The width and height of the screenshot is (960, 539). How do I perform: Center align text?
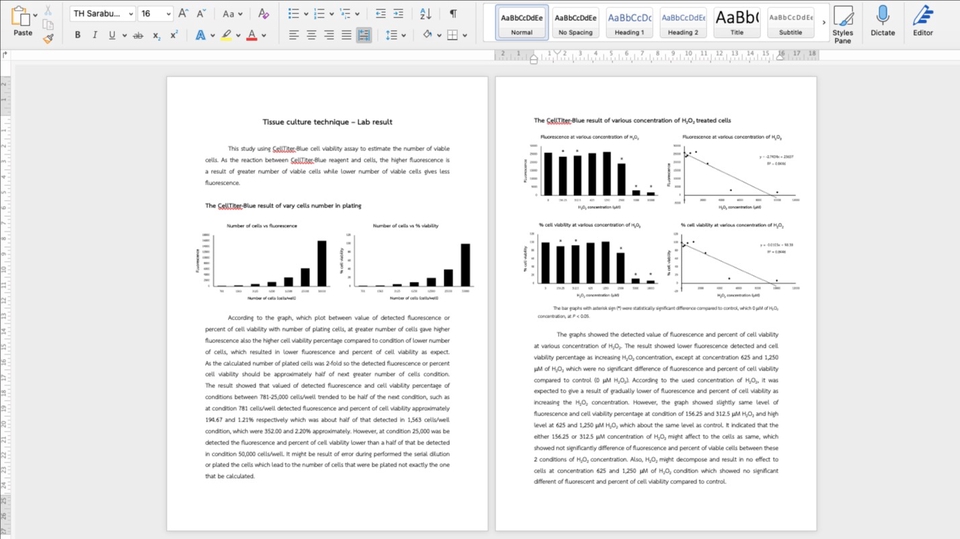[x=312, y=36]
